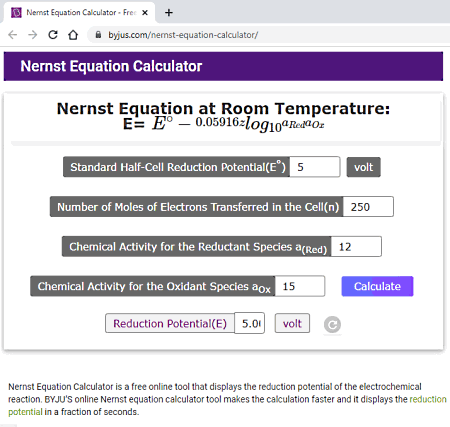The width and height of the screenshot is (450, 427).
Task: Click the browser back arrow
Action: pos(13,35)
